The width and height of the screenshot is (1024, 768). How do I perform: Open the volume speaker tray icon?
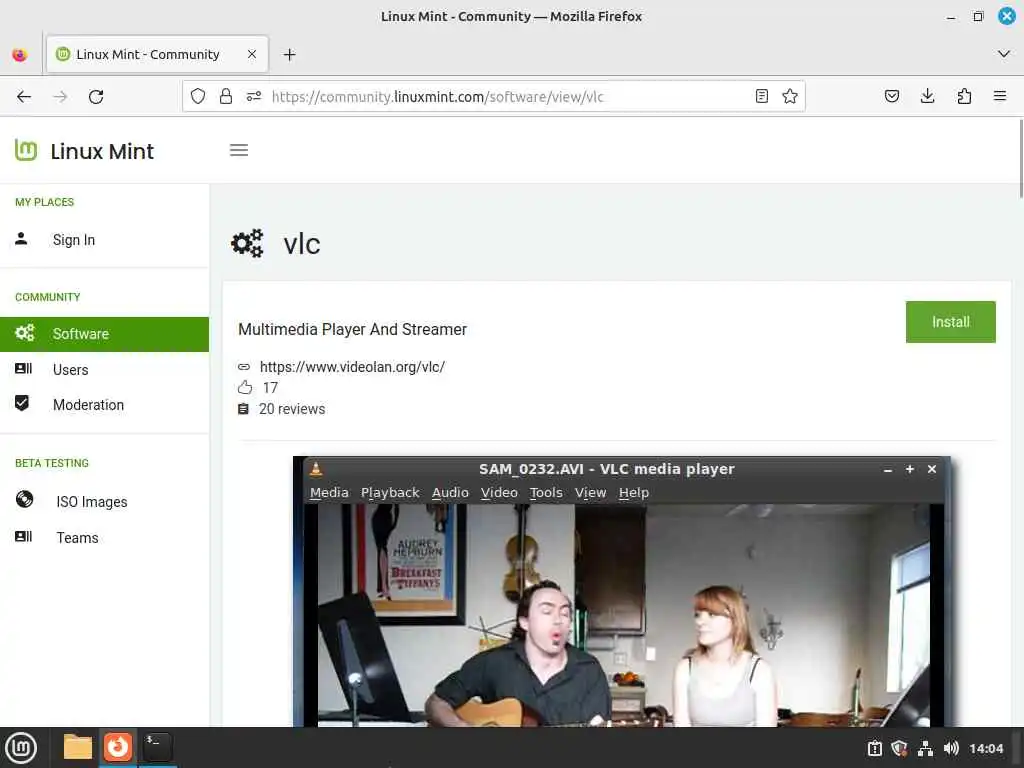coord(951,748)
